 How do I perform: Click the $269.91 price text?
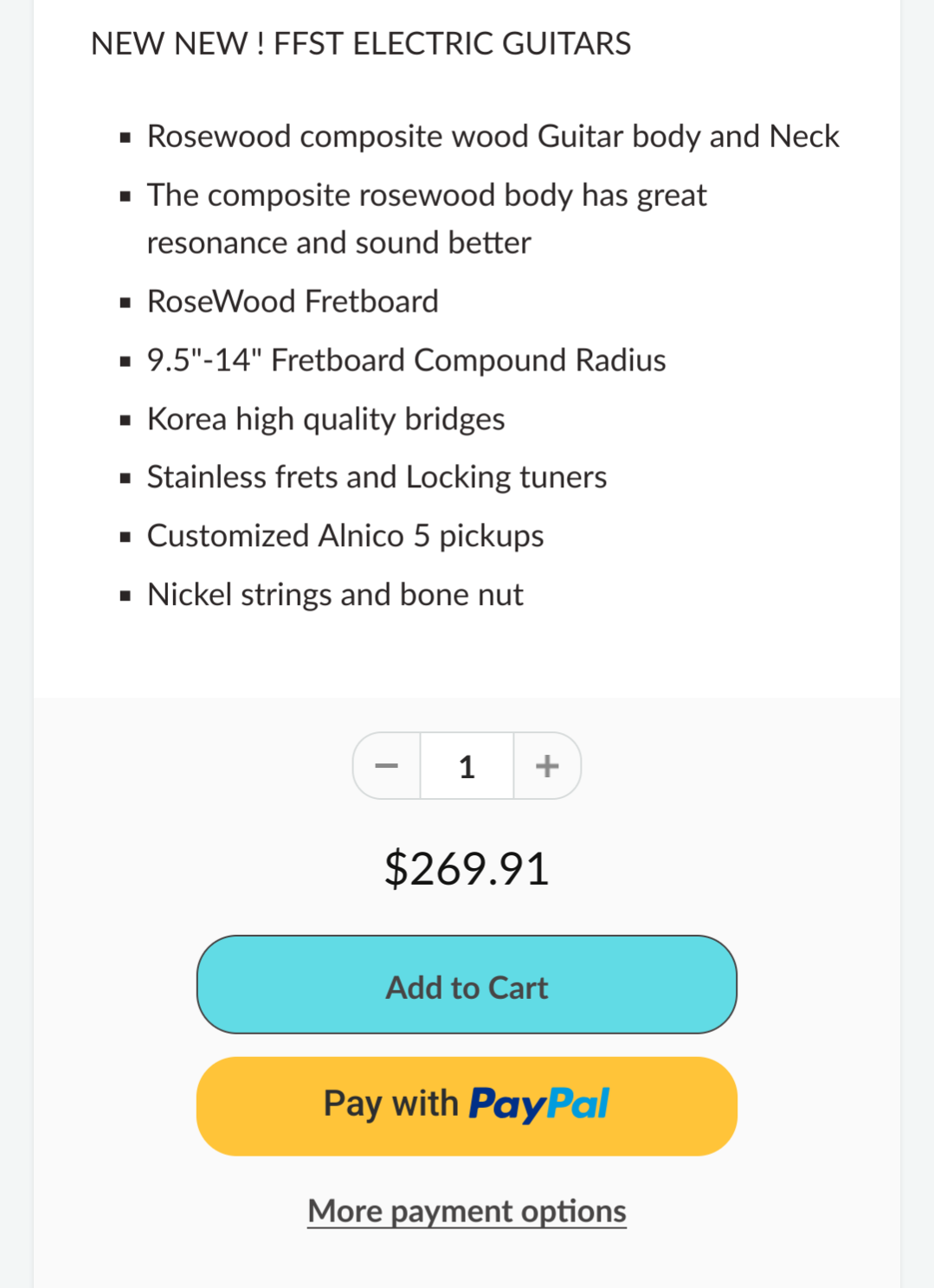(467, 868)
